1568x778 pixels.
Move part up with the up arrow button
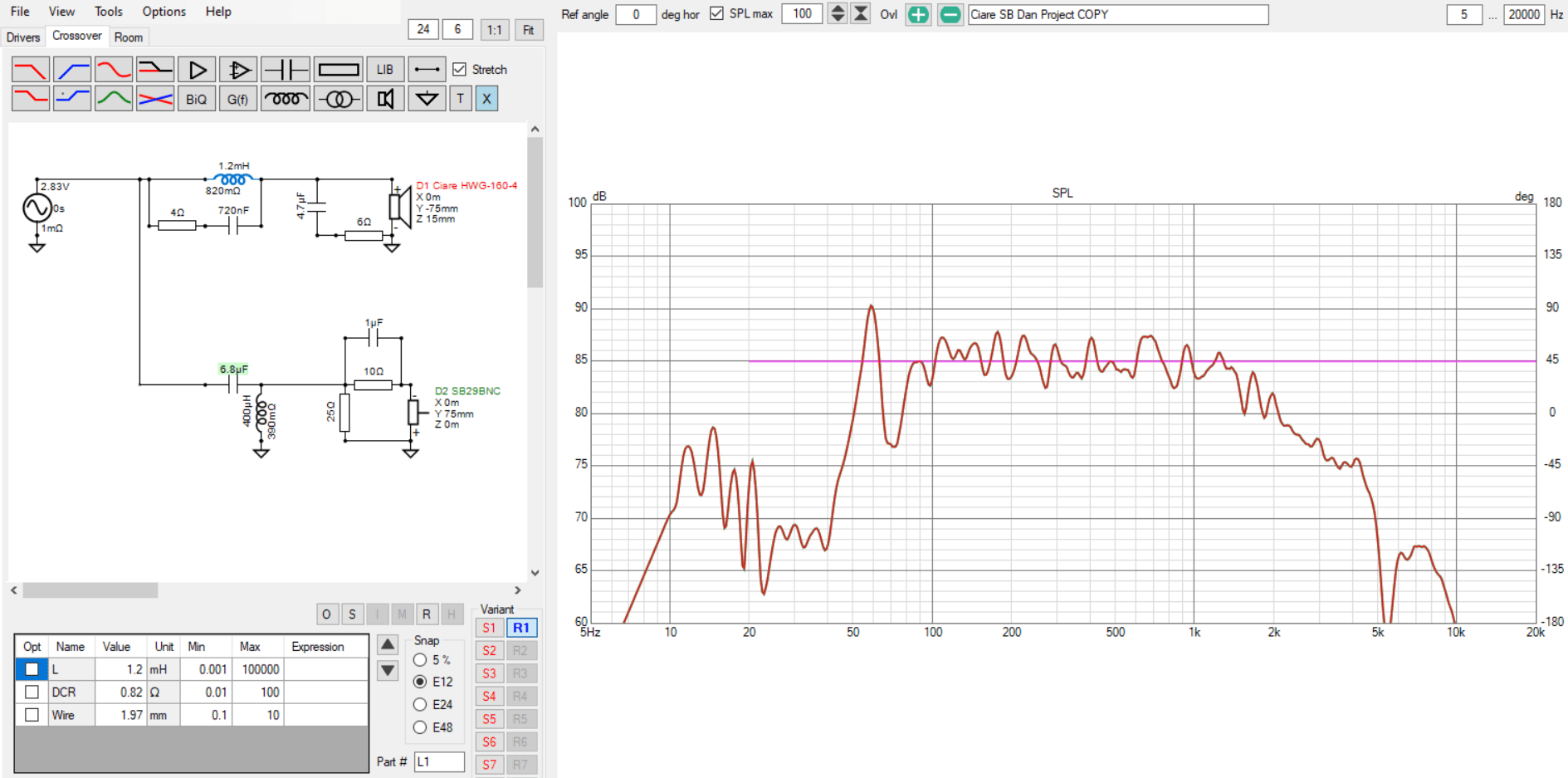pos(388,644)
